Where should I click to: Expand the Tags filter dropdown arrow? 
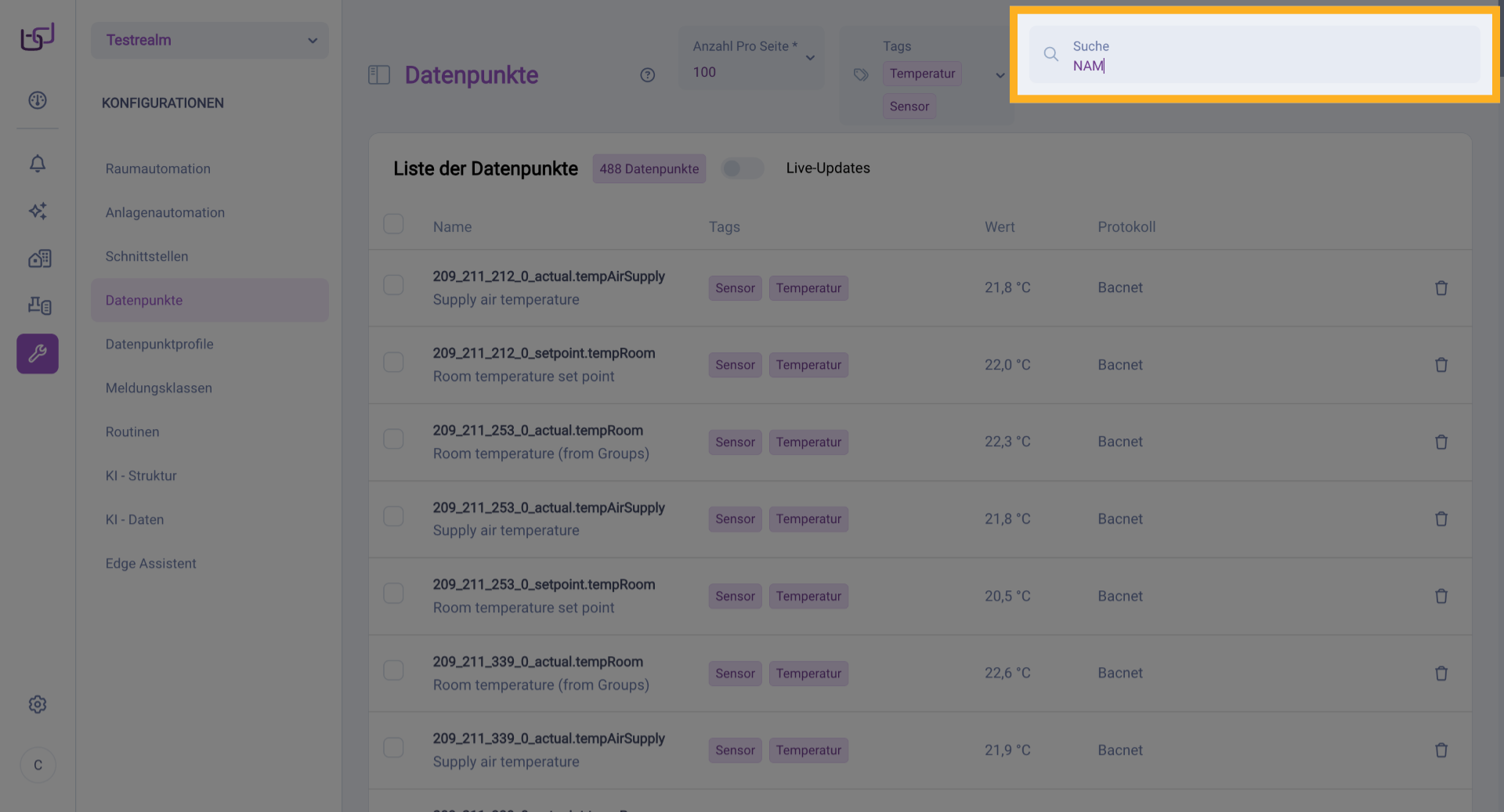(1000, 75)
